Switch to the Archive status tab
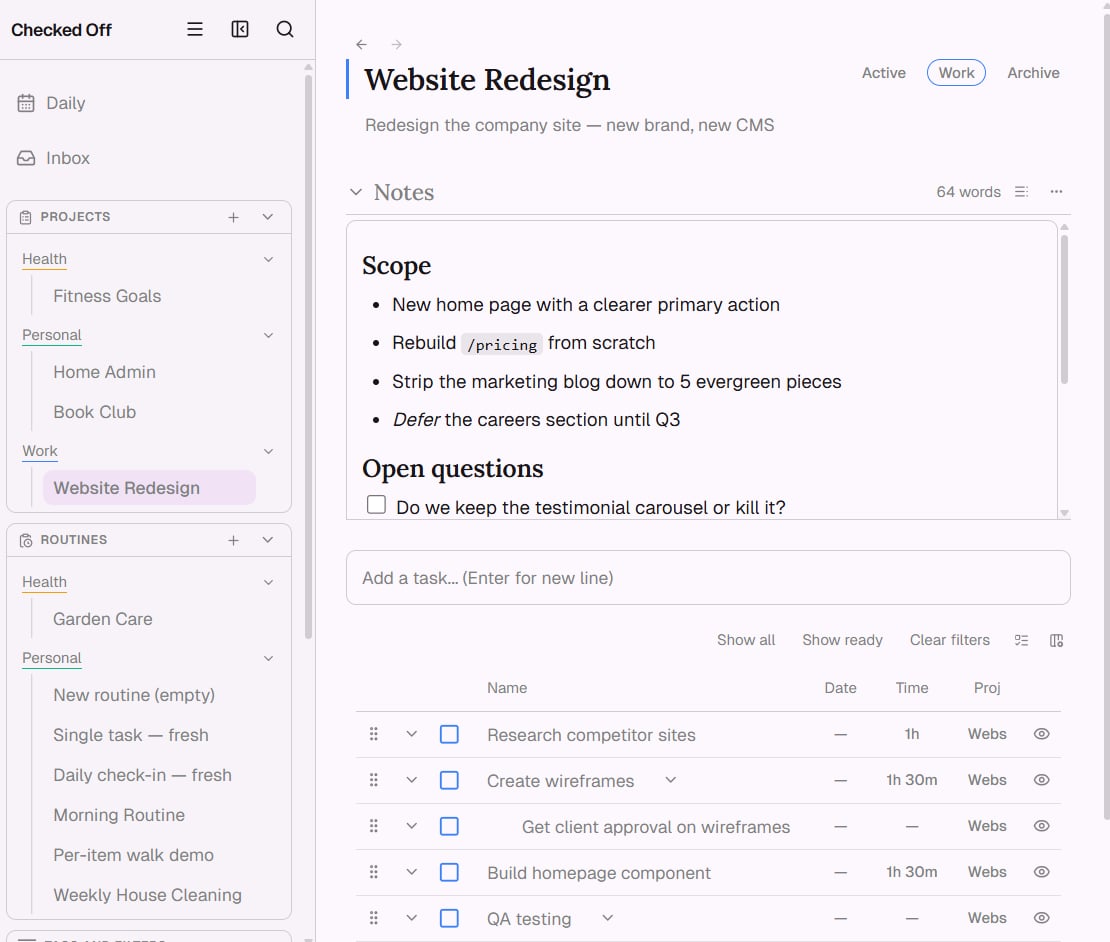This screenshot has height=942, width=1110. [x=1033, y=73]
